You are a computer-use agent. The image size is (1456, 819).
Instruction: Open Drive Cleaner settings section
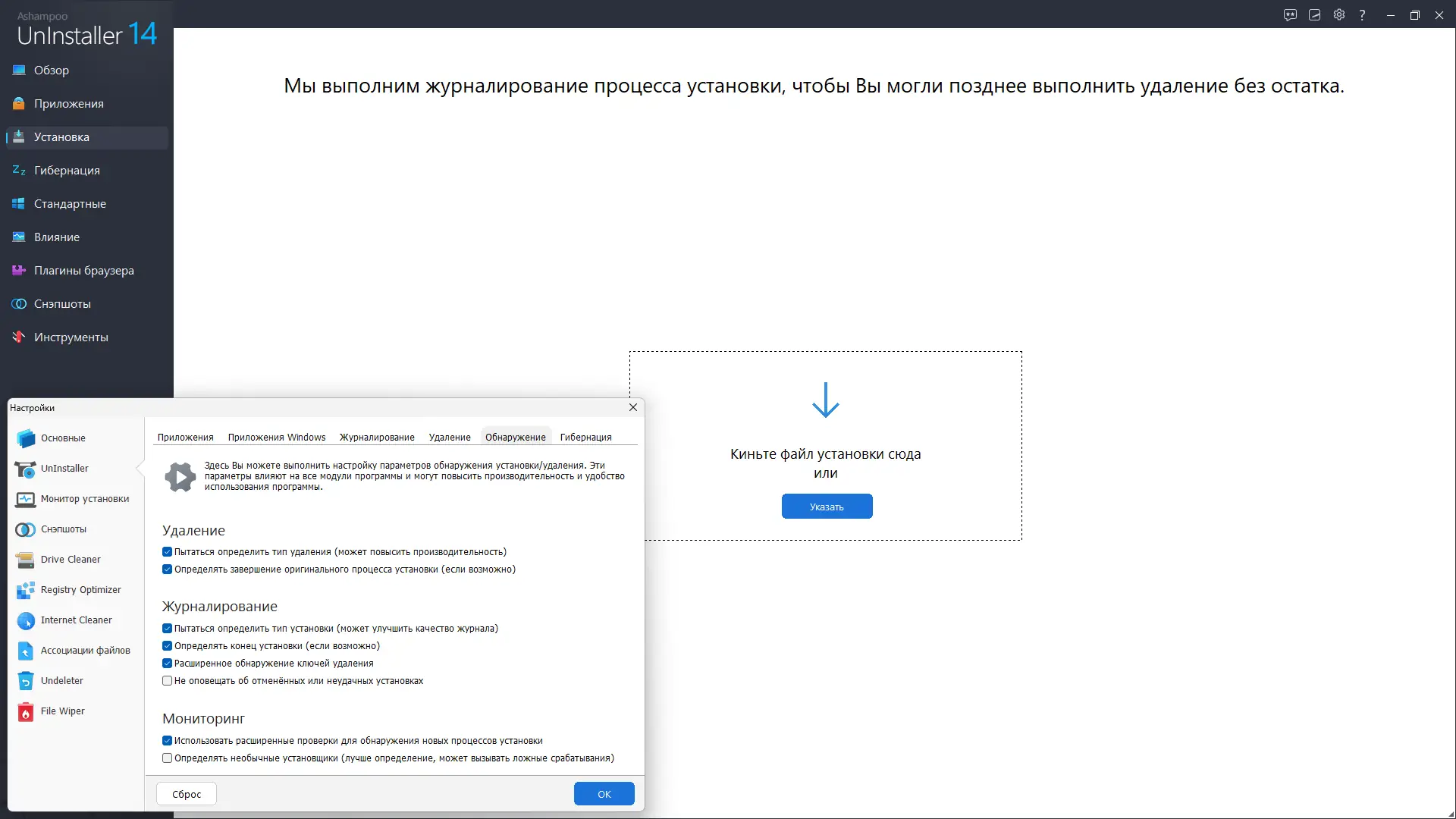click(70, 560)
